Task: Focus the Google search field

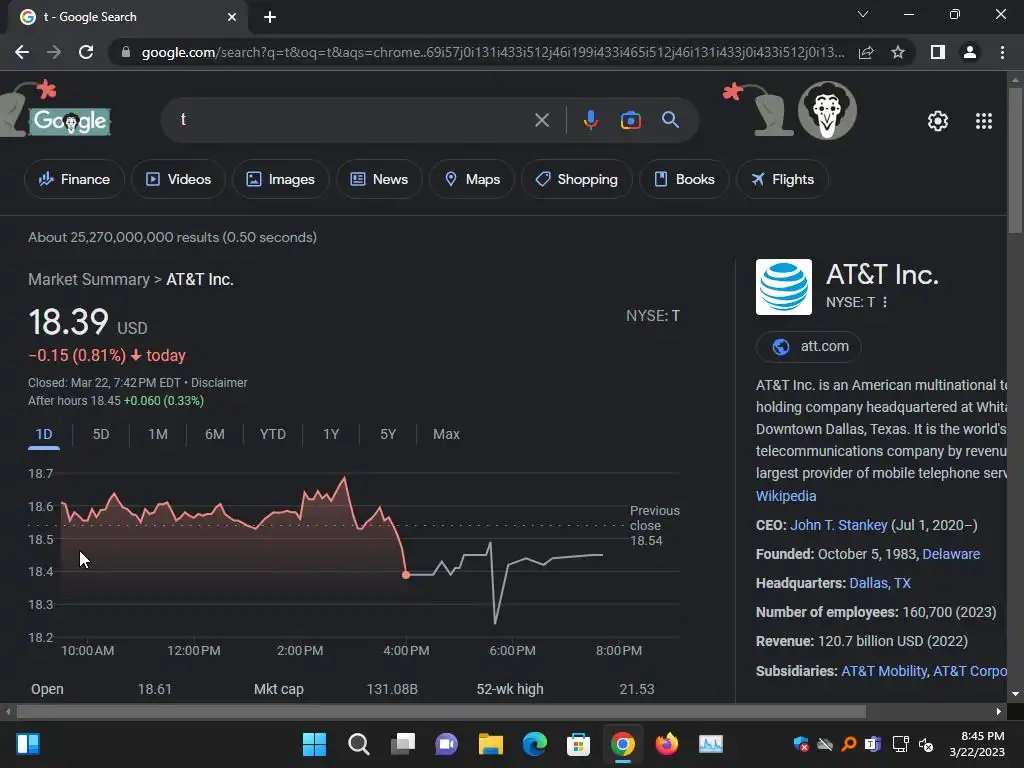Action: click(353, 120)
